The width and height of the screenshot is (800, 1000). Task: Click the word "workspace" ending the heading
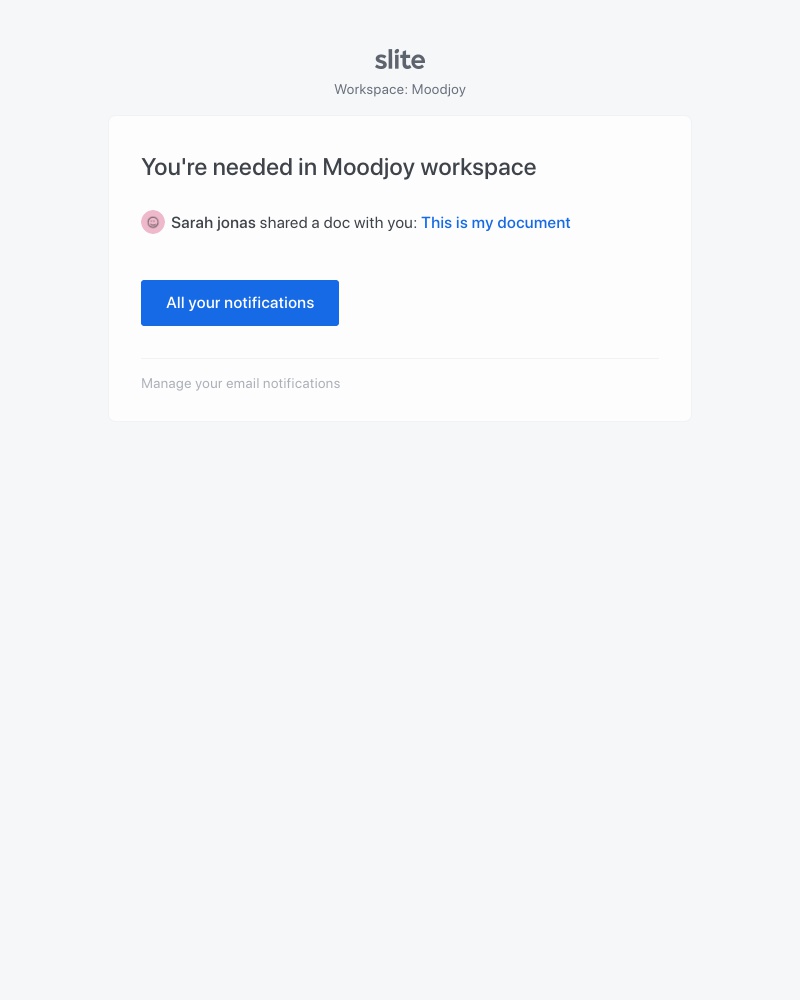tap(478, 167)
